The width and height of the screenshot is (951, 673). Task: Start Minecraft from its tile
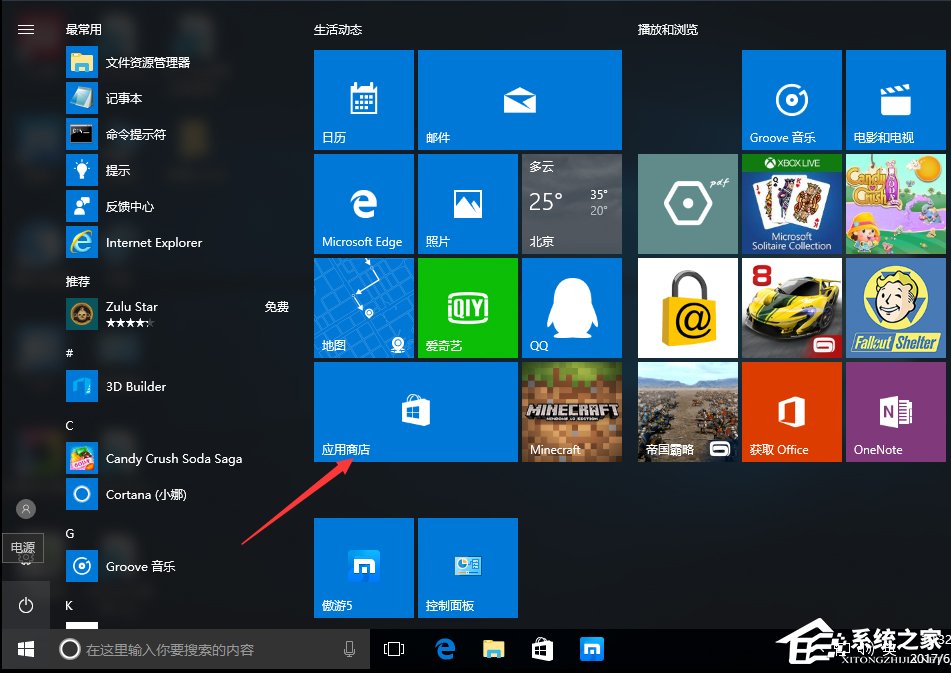[x=571, y=411]
